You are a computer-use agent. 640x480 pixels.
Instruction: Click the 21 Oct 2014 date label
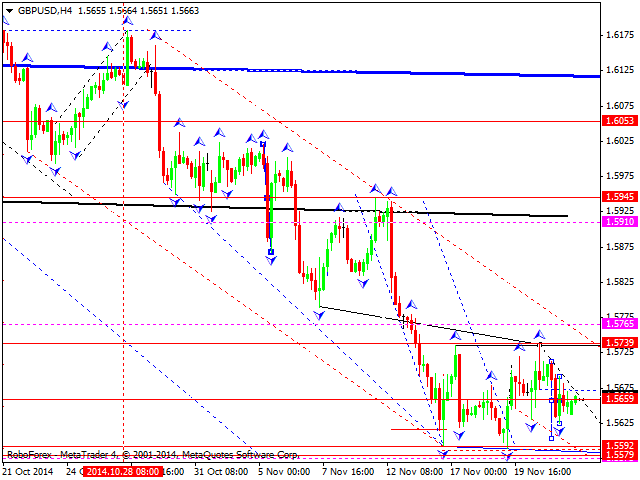29,470
